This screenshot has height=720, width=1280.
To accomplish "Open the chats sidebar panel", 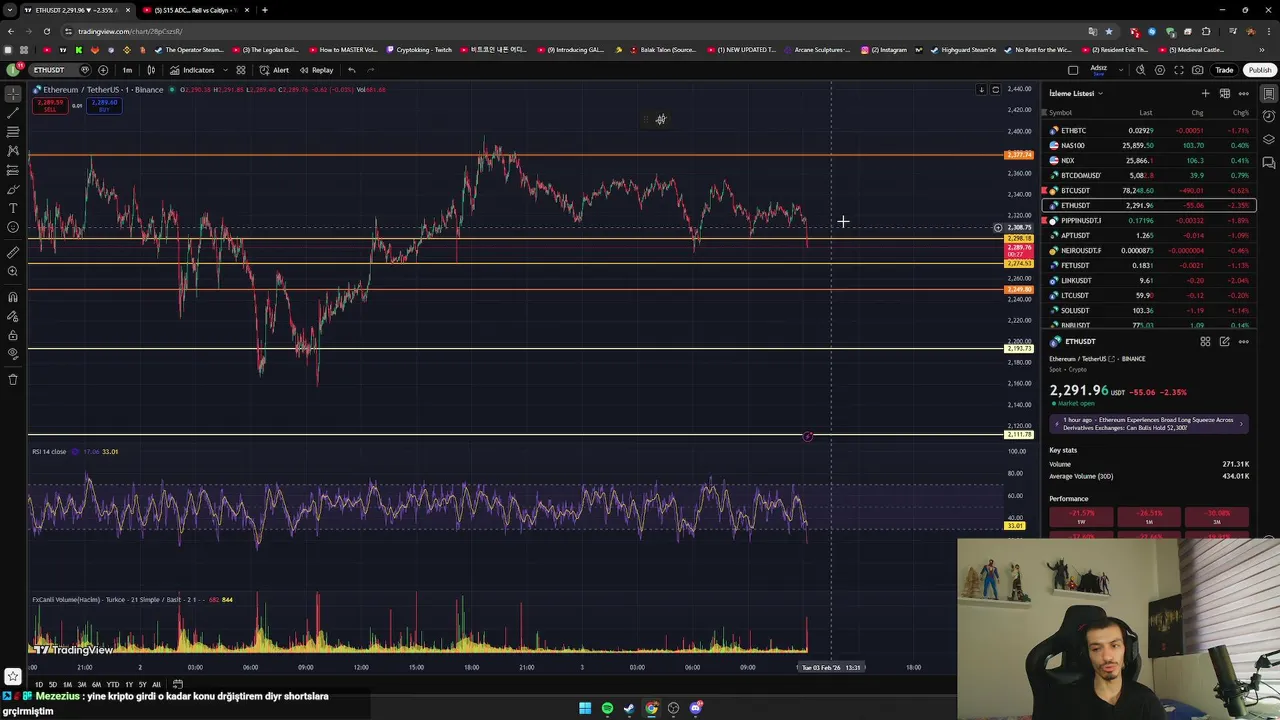I will click(x=1269, y=162).
